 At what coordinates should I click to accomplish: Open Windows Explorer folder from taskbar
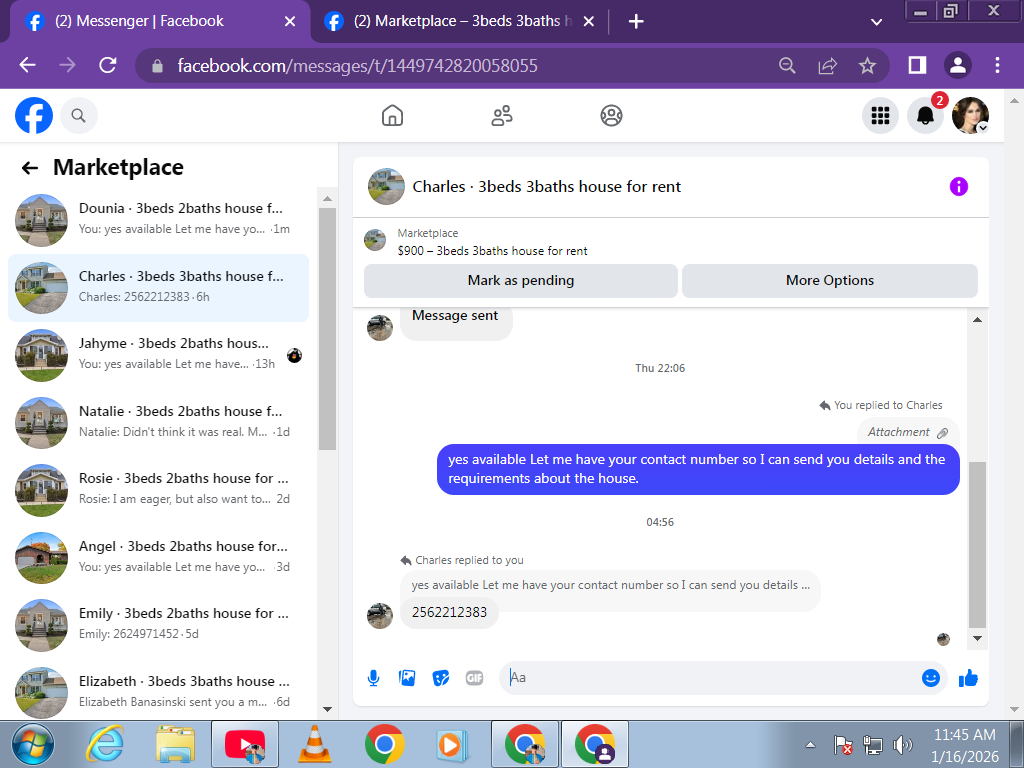pos(176,744)
